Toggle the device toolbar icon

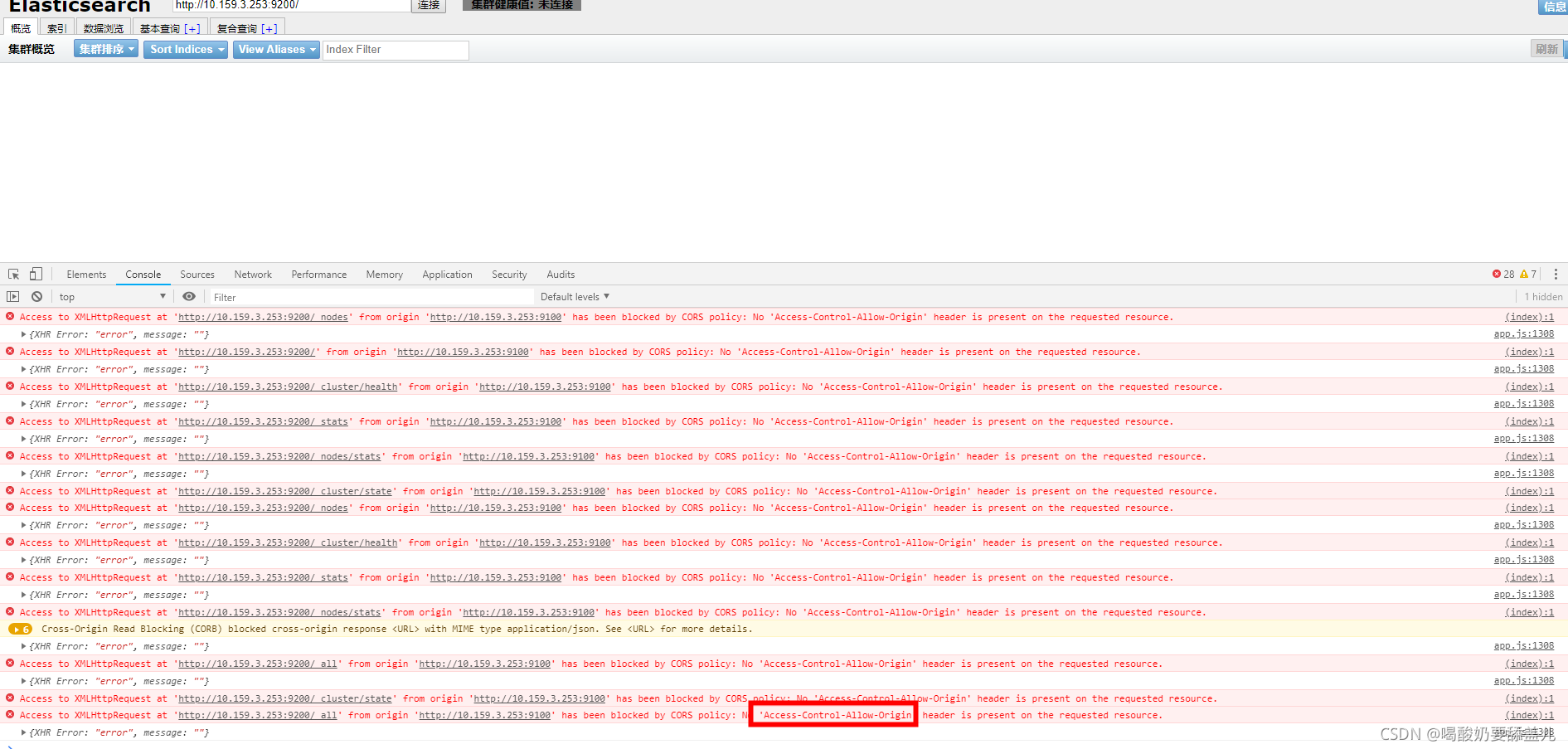pyautogui.click(x=36, y=274)
